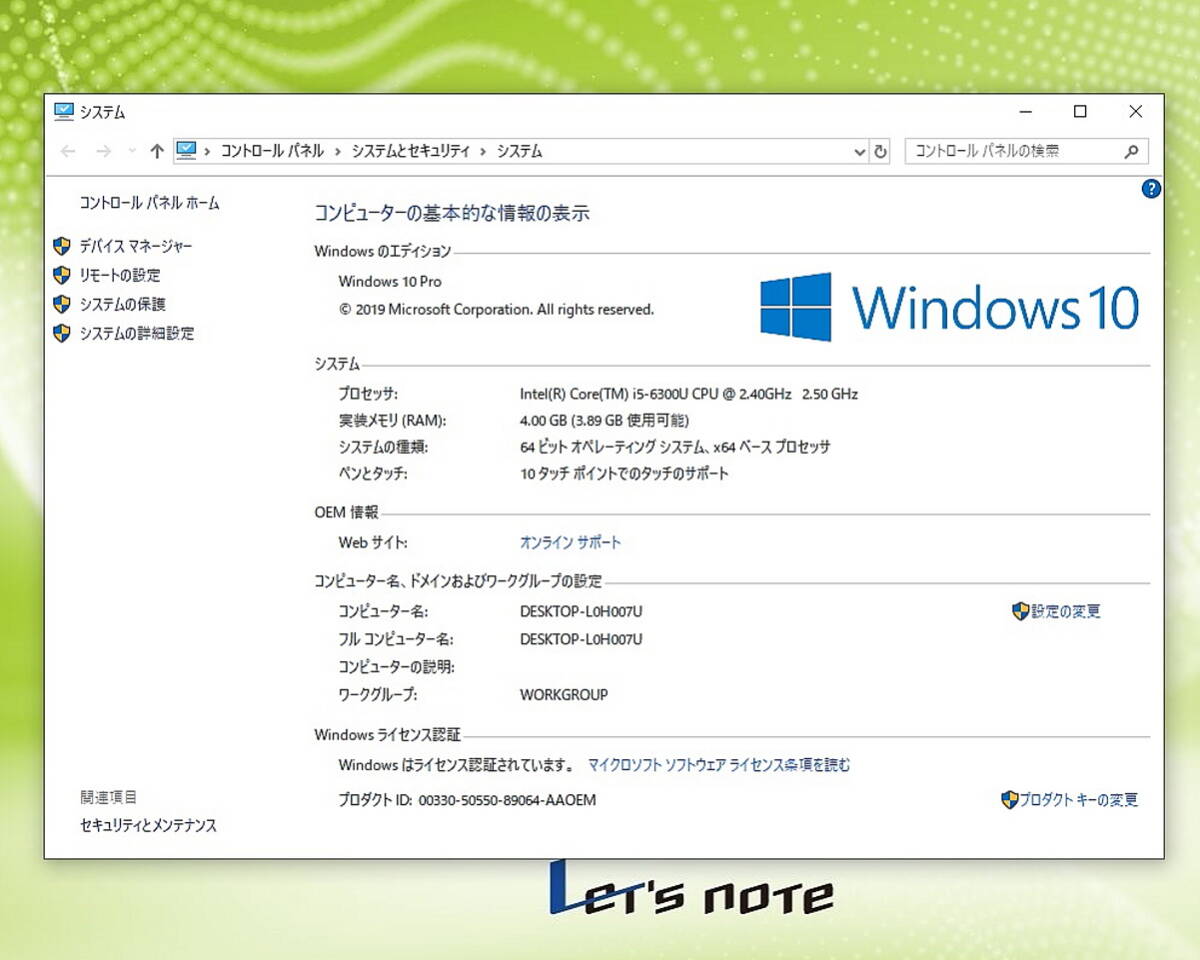Click プロダクト キーの変更 link
The height and width of the screenshot is (960, 1200).
click(x=1079, y=800)
